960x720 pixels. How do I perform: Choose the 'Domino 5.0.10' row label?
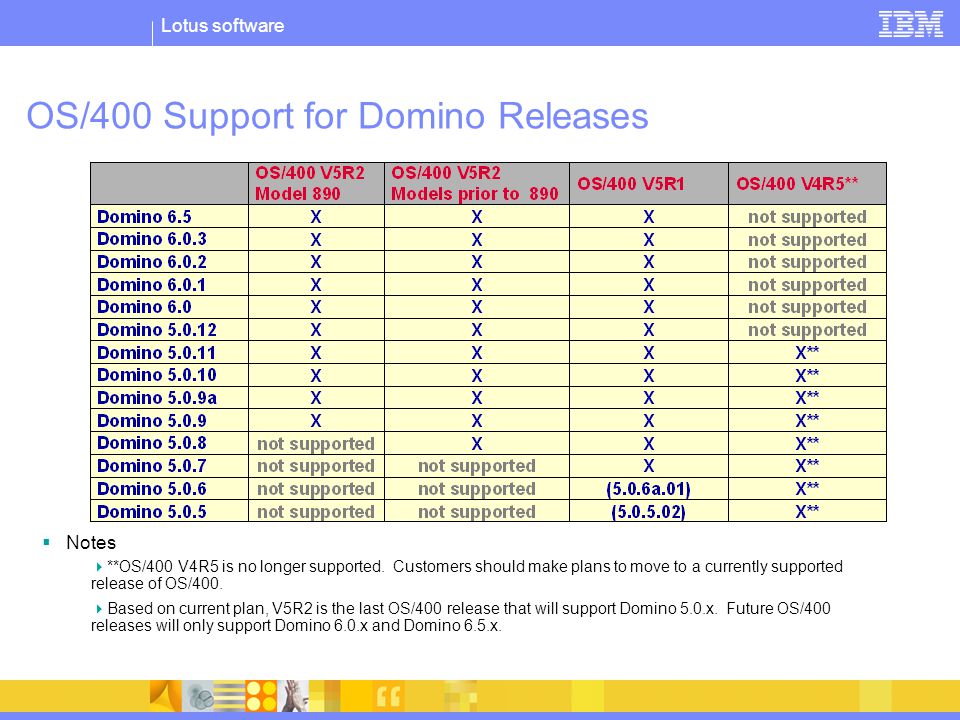[x=157, y=375]
